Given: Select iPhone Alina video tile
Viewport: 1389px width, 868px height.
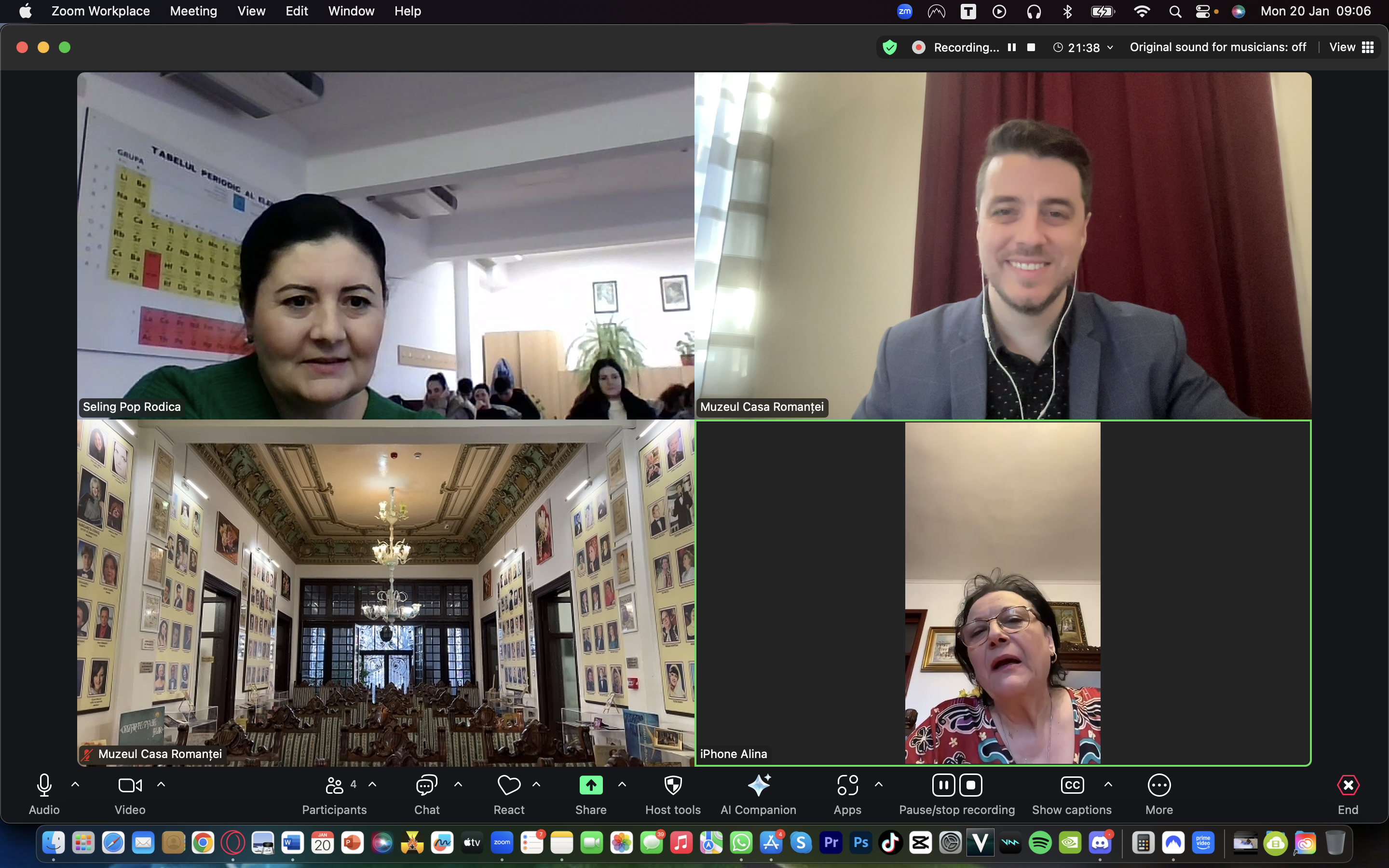Looking at the screenshot, I should (1002, 593).
